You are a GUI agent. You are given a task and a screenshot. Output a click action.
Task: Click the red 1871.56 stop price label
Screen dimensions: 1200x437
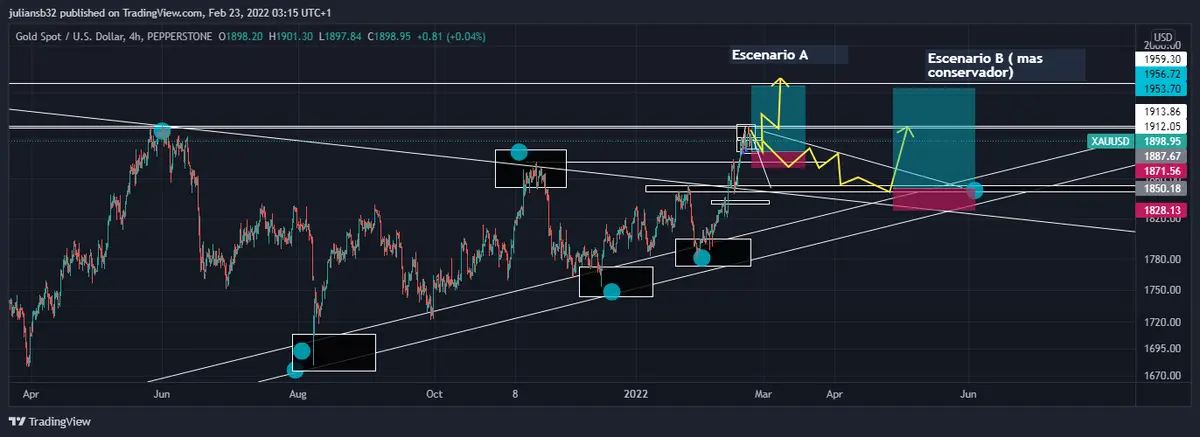[x=1159, y=172]
